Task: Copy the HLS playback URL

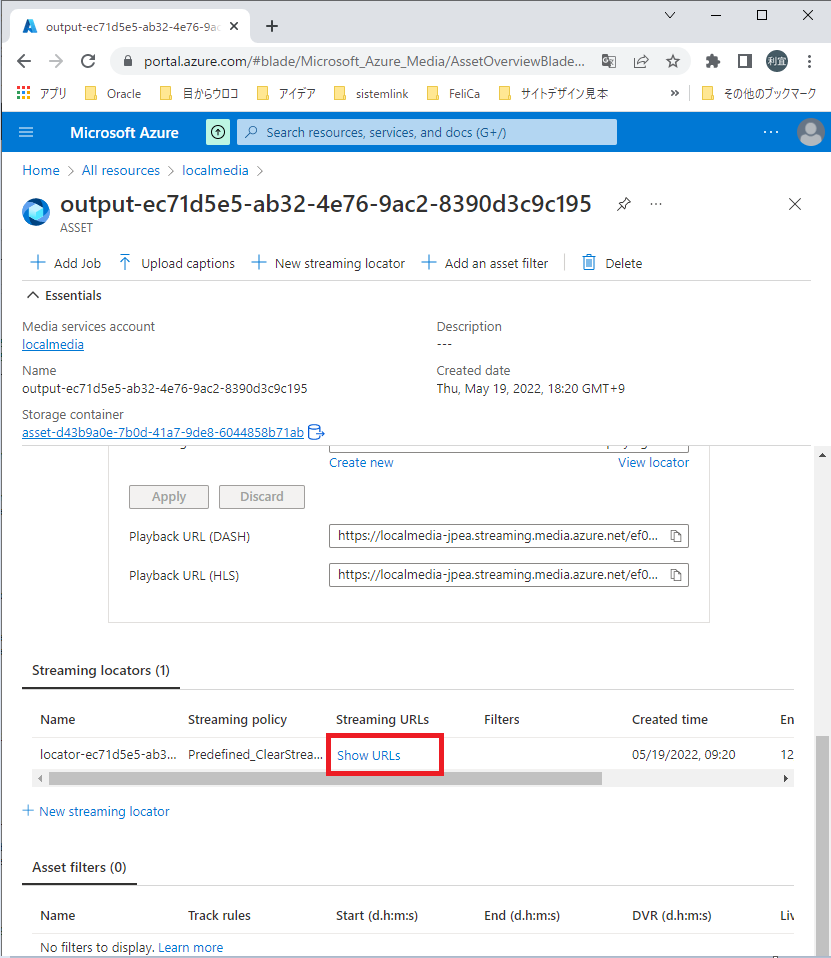Action: click(x=676, y=575)
